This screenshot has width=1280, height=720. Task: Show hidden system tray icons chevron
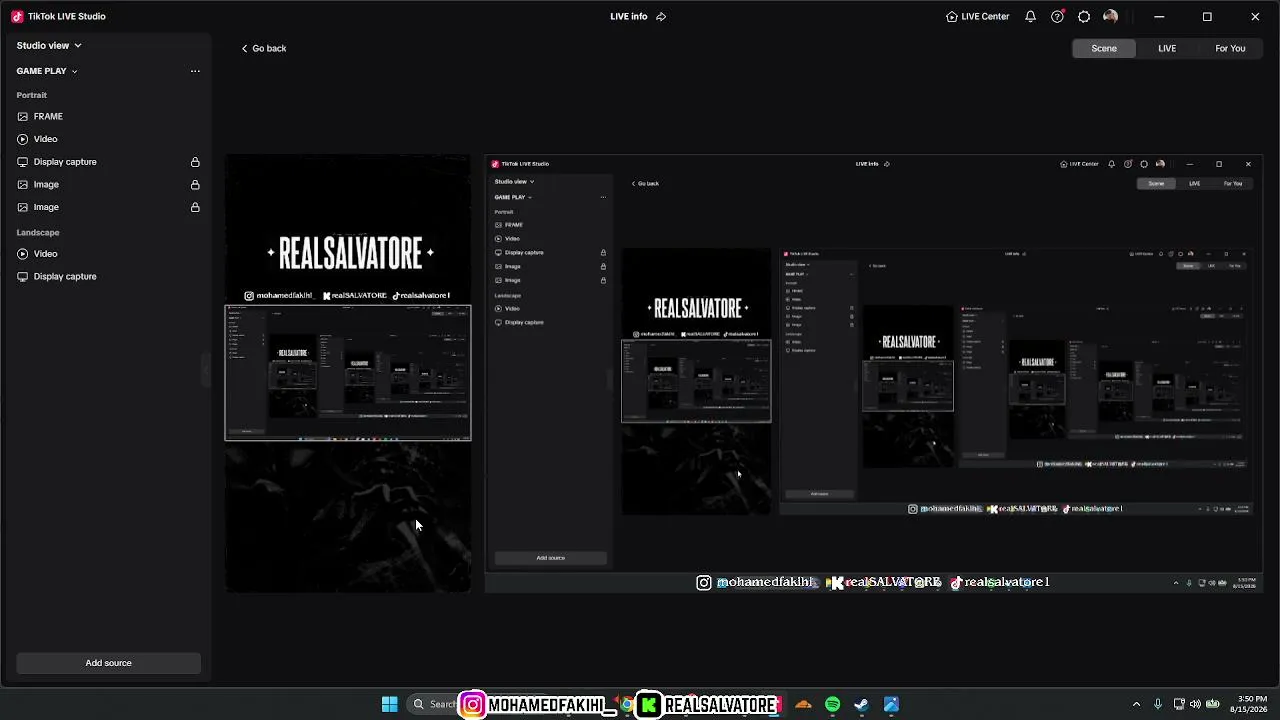coord(1136,704)
